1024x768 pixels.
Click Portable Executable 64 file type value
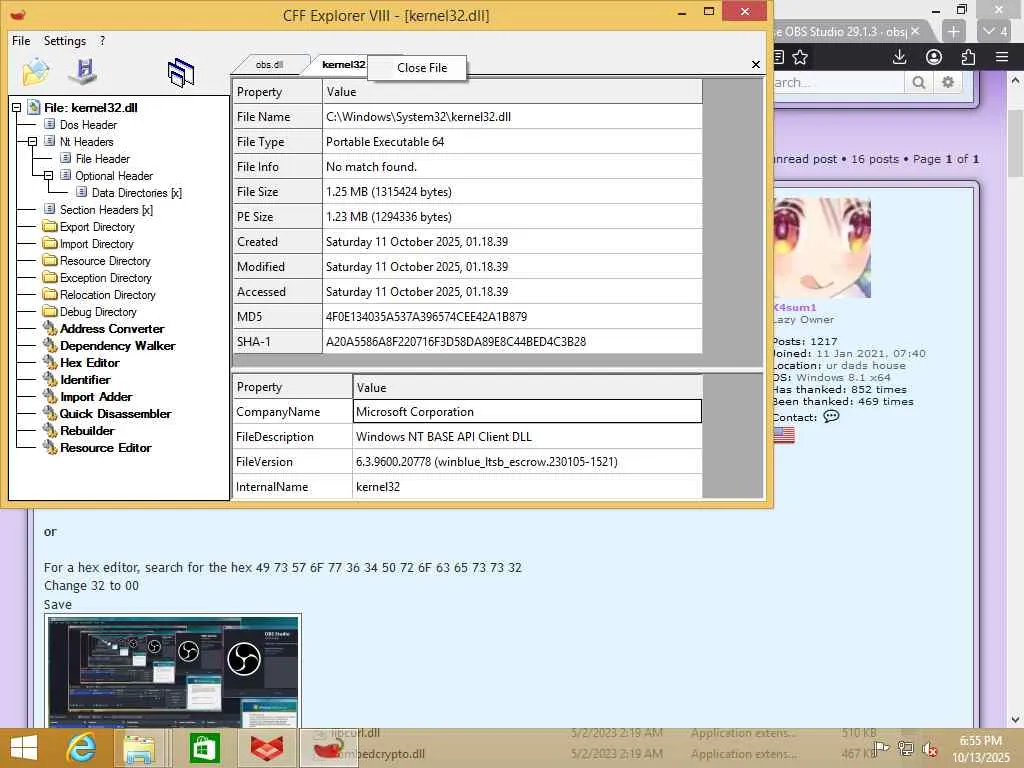pyautogui.click(x=385, y=142)
